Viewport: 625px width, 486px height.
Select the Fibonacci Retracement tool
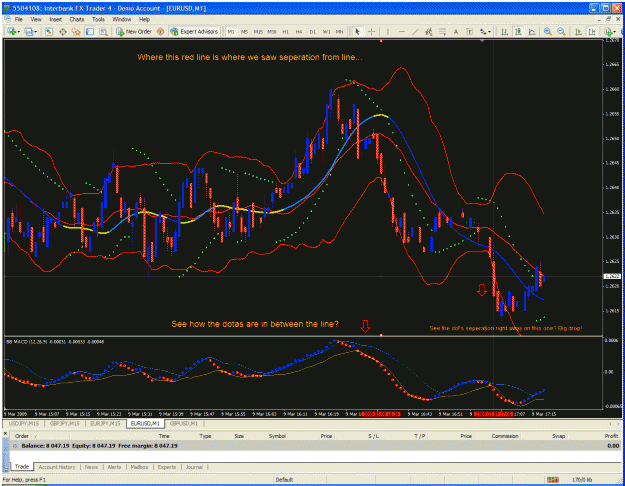pos(442,31)
